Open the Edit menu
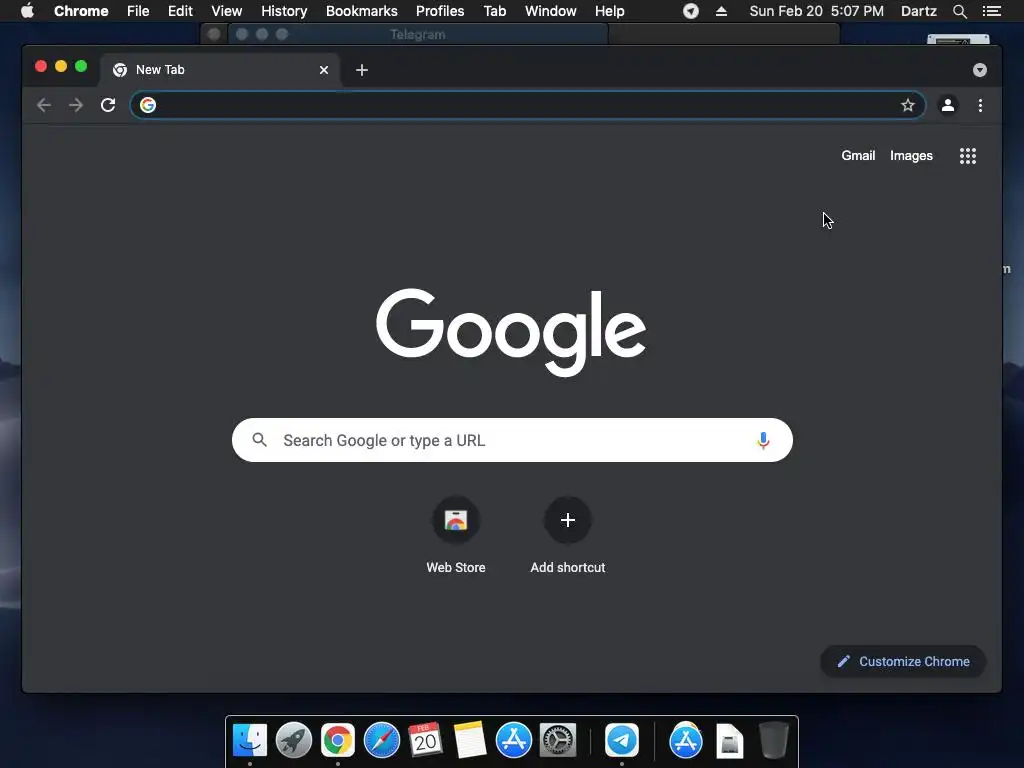 pyautogui.click(x=180, y=11)
